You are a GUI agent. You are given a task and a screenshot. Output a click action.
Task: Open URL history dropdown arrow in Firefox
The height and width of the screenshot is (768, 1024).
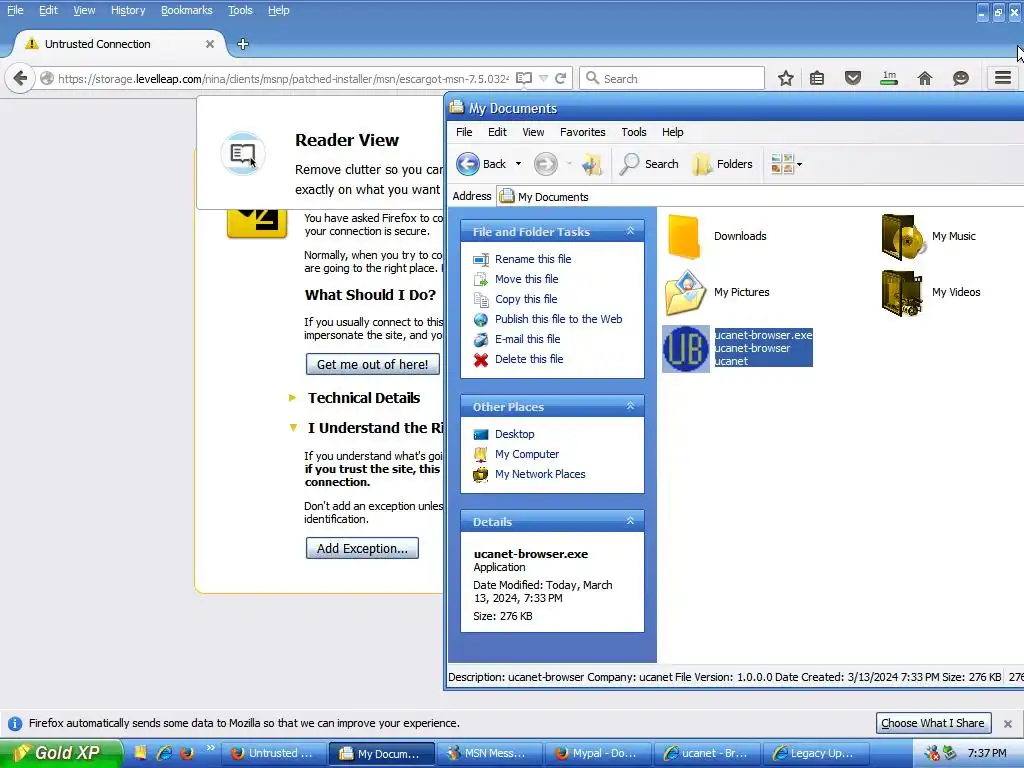click(543, 78)
